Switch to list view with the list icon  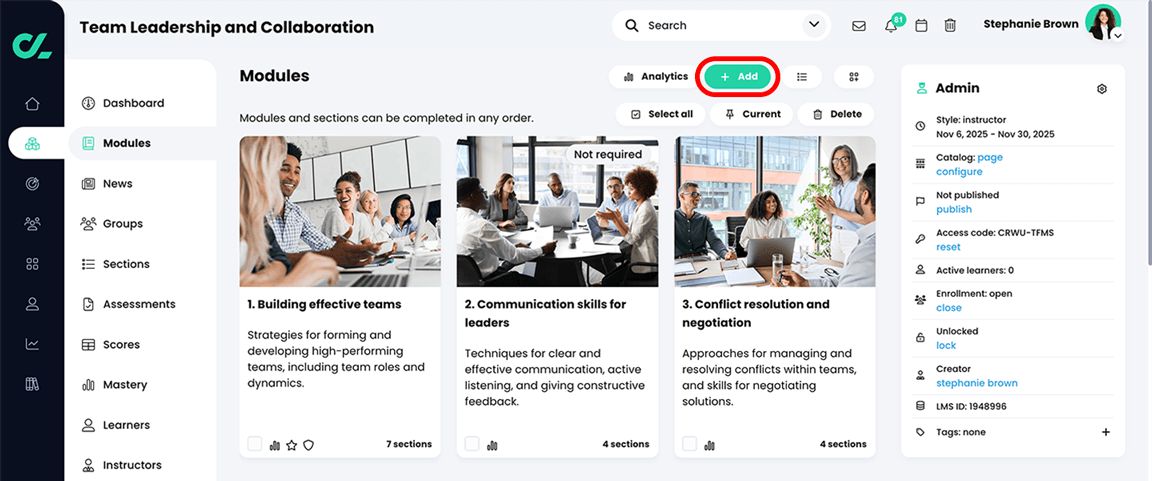802,76
